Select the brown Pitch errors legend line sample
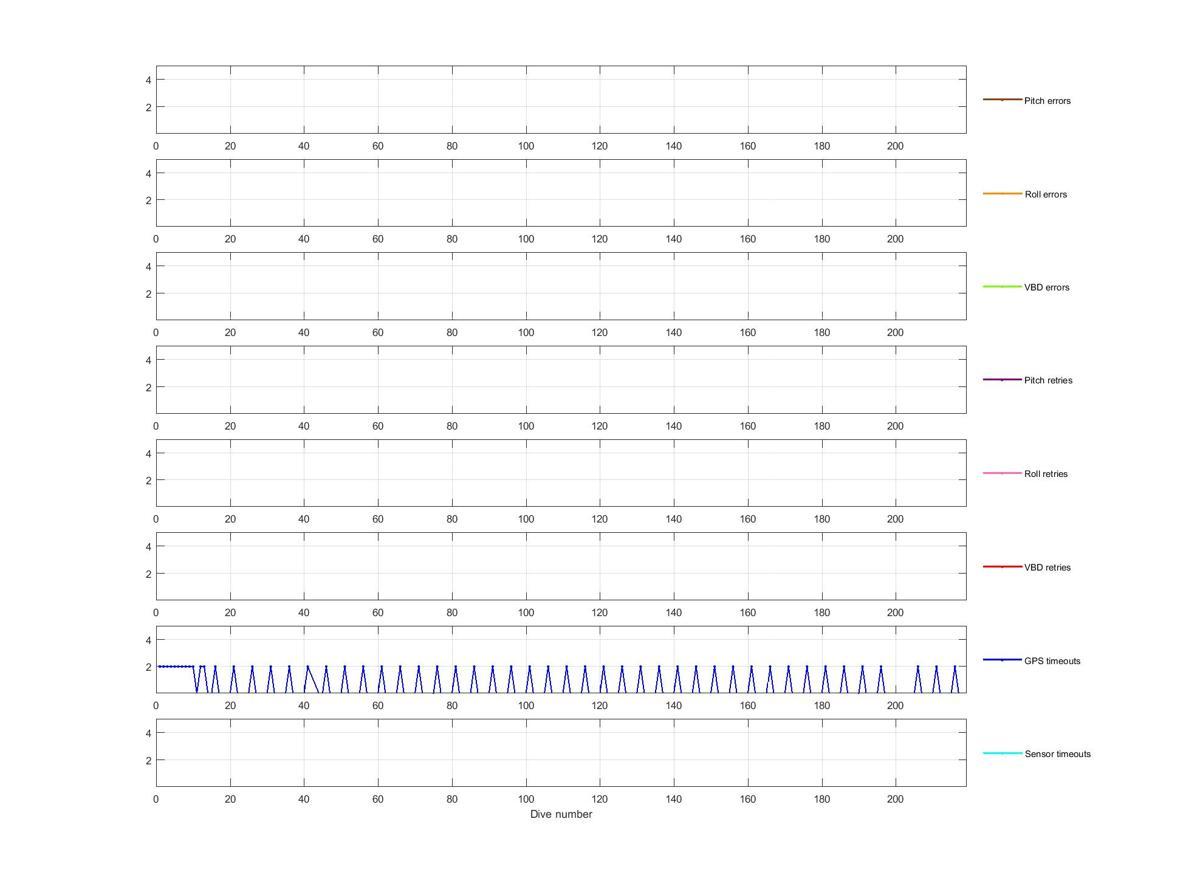This screenshot has width=1200, height=885. pos(1002,100)
